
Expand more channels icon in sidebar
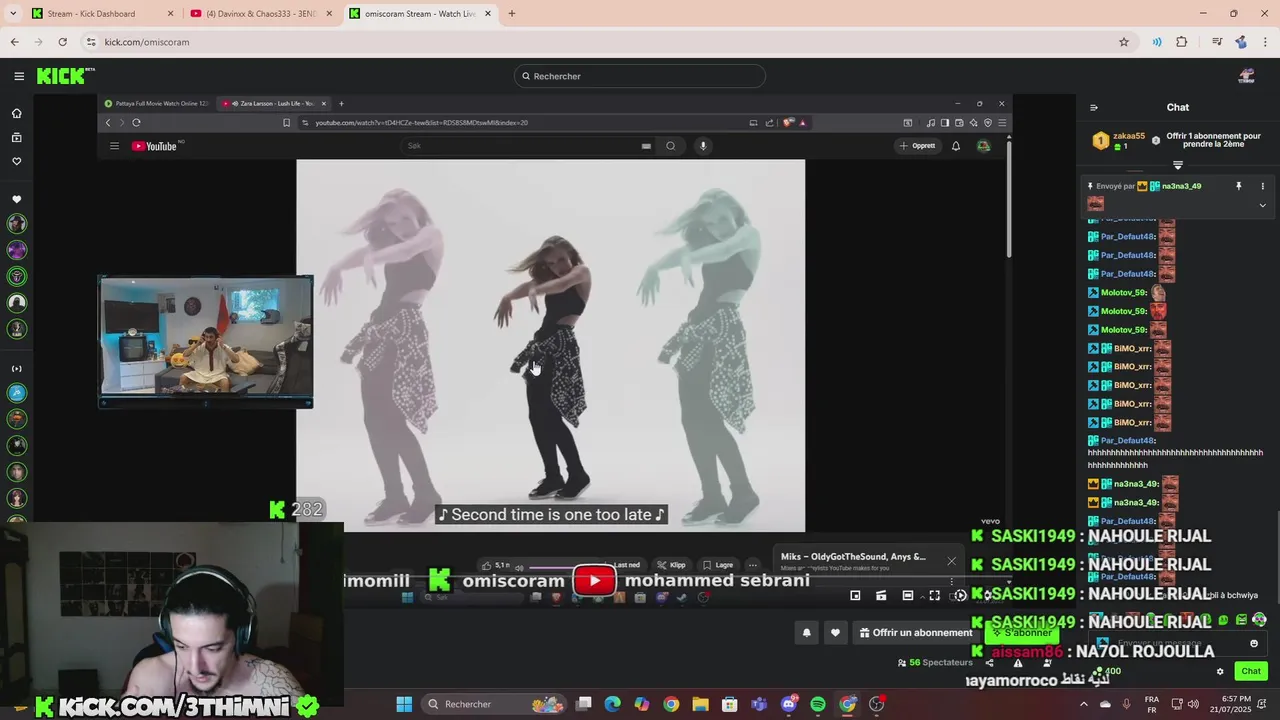click(16, 369)
